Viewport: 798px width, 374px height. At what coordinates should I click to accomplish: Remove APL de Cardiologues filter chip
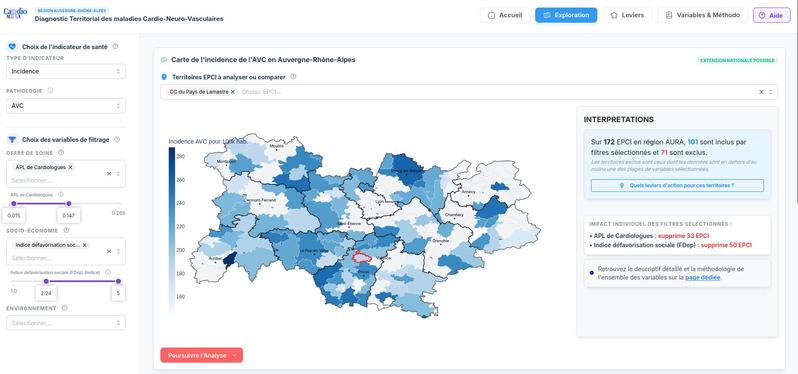(x=70, y=167)
